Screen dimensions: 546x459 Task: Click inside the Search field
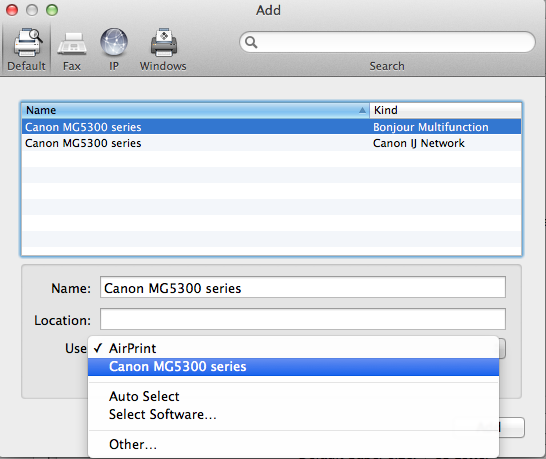click(387, 42)
